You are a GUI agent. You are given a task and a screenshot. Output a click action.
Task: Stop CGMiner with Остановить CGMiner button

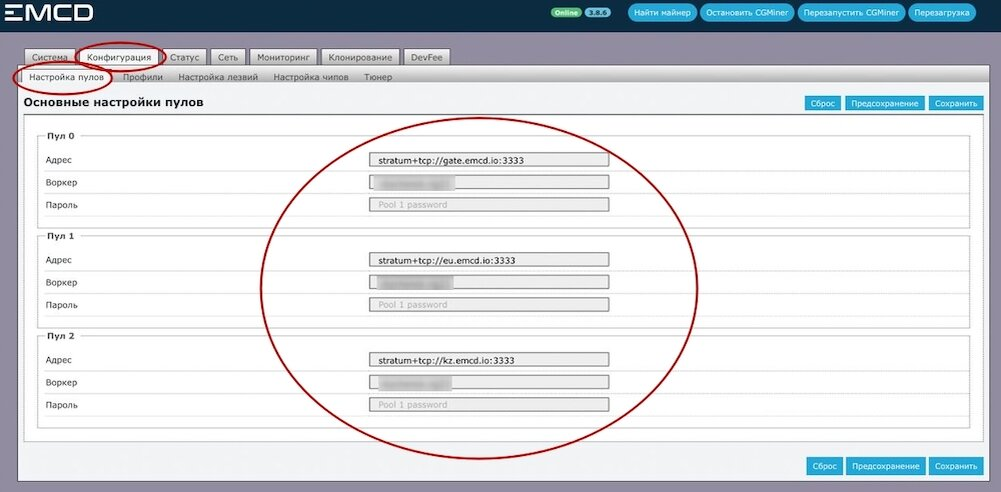(748, 13)
